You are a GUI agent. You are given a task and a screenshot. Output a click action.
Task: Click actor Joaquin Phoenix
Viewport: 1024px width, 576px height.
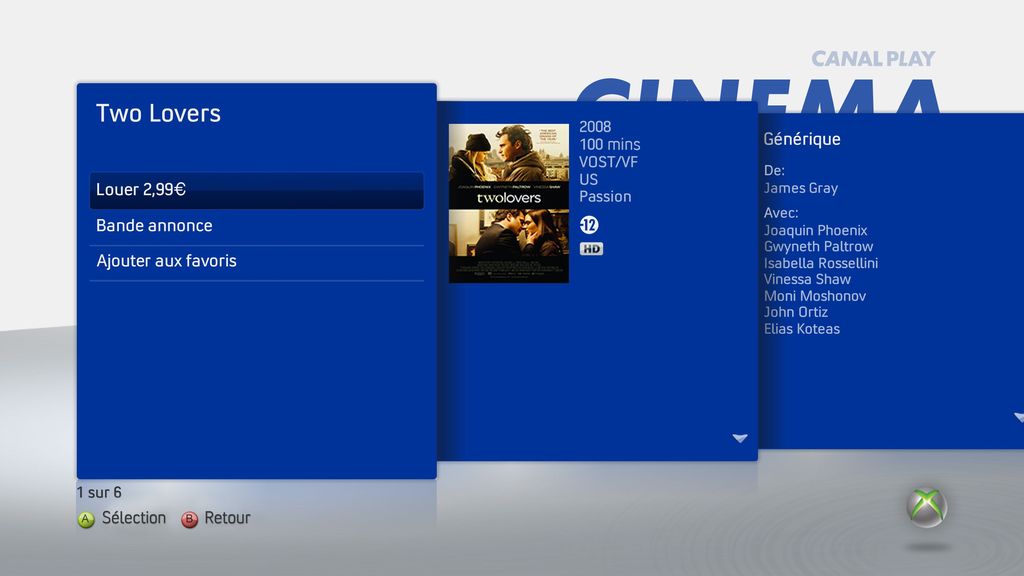tap(816, 231)
